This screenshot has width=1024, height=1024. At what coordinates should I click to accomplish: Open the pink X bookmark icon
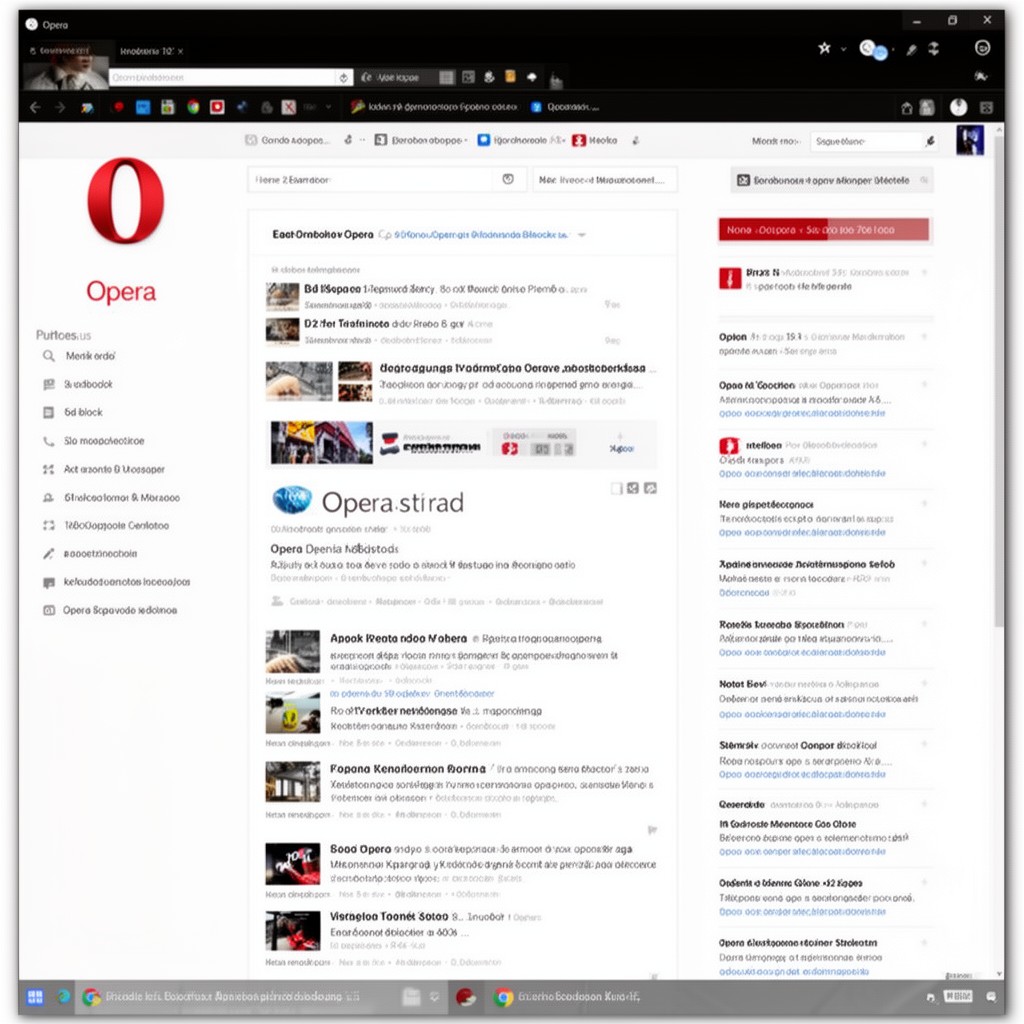pos(289,107)
